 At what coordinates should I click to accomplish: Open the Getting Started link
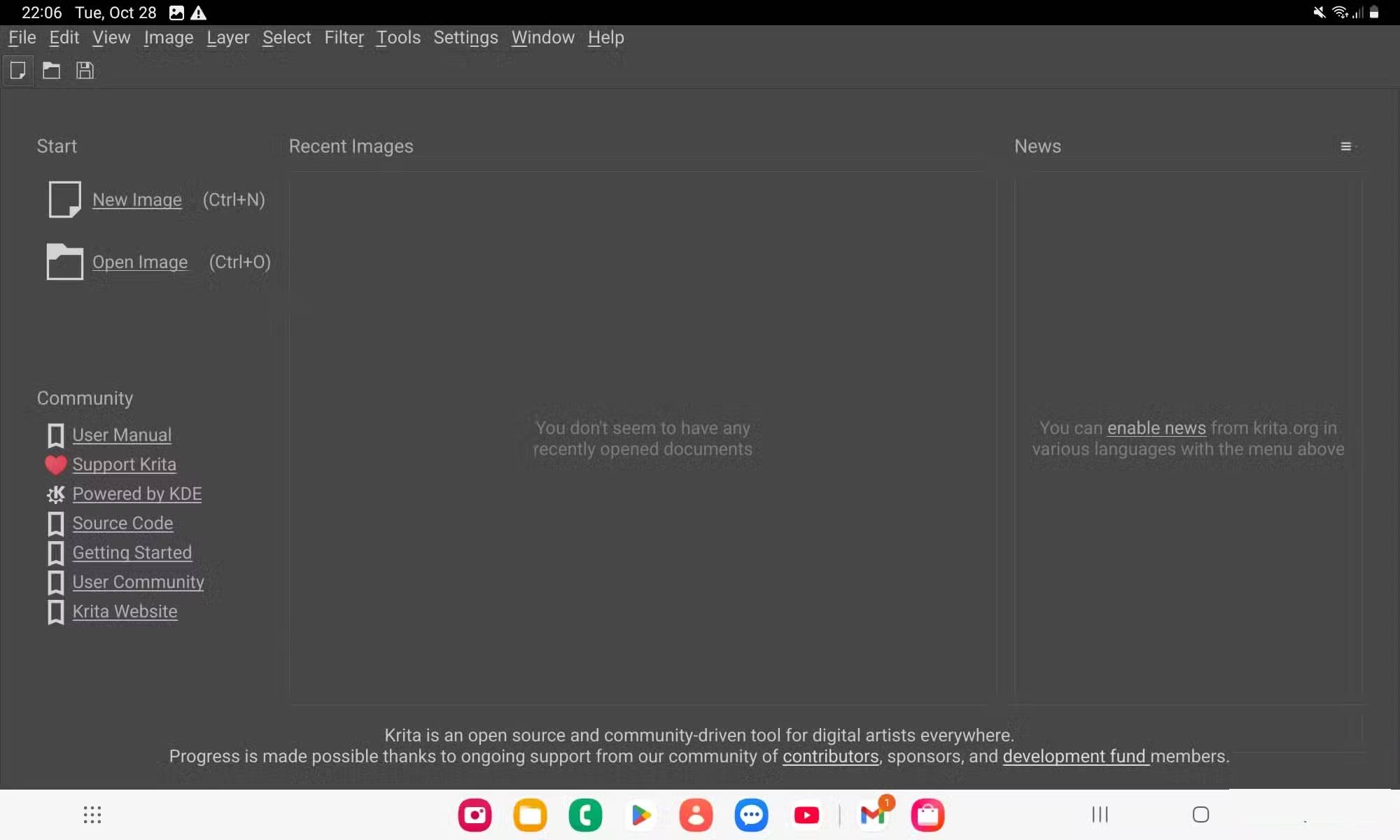point(132,552)
